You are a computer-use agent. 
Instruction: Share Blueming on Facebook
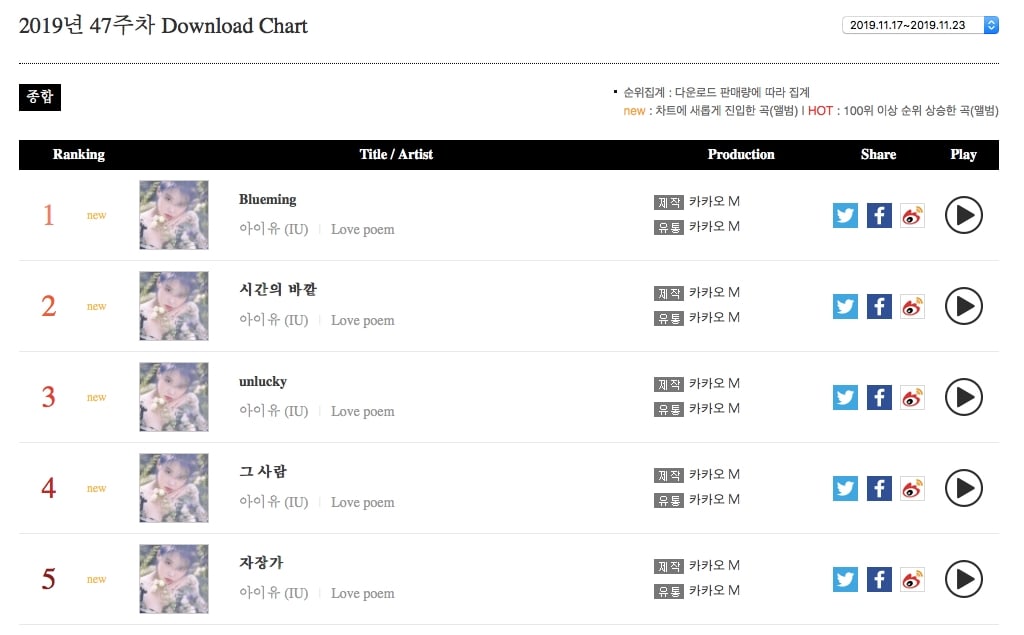click(879, 215)
